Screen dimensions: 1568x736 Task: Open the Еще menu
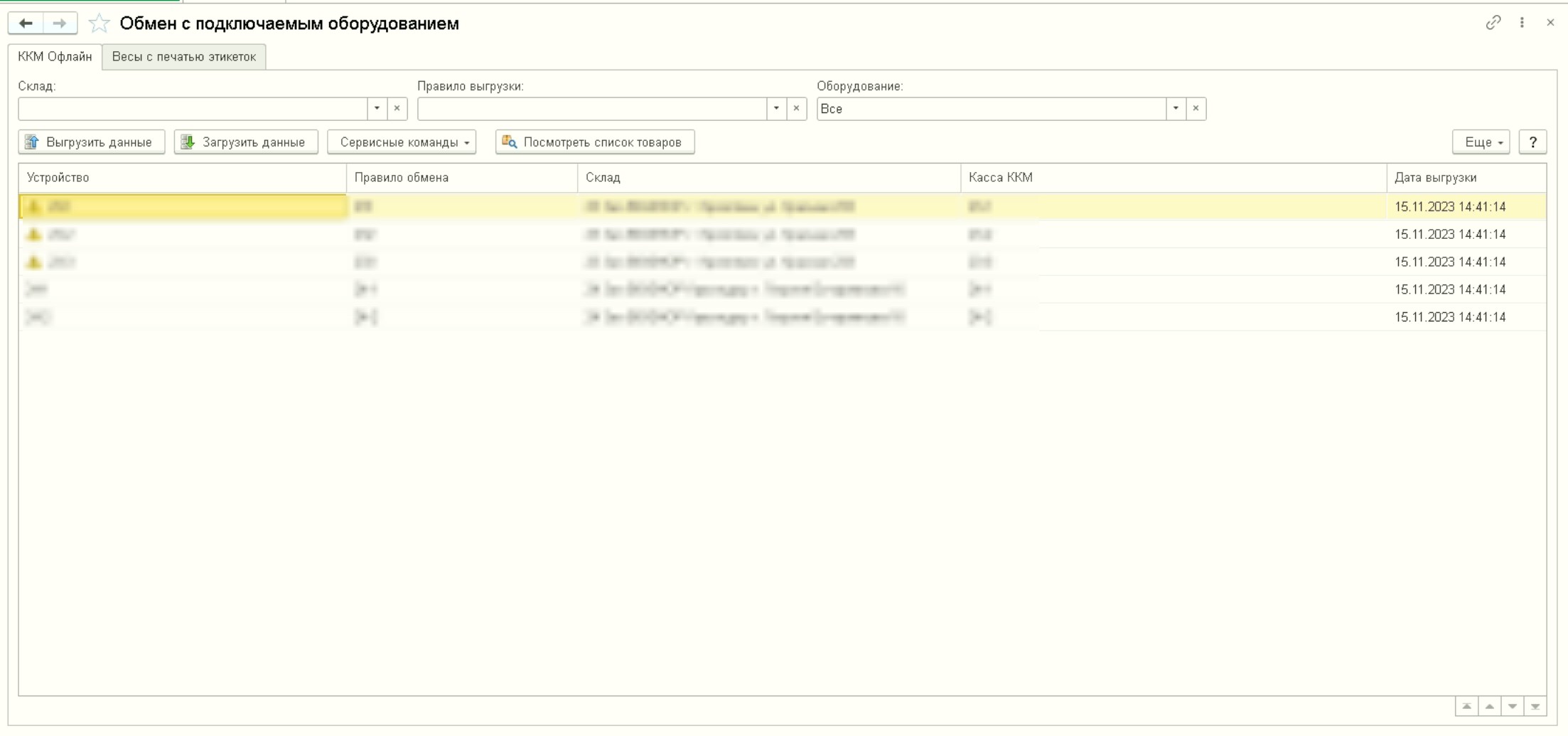pos(1481,142)
